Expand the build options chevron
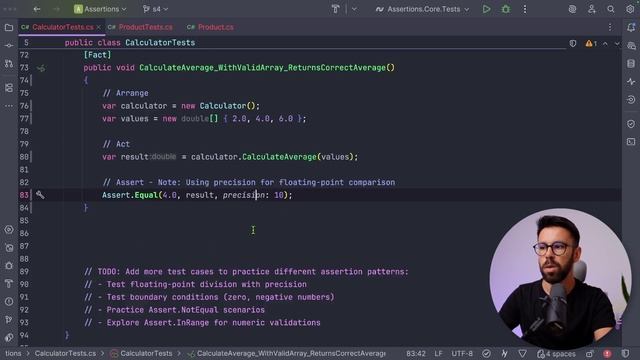Image resolution: width=640 pixels, height=360 pixels. (354, 9)
